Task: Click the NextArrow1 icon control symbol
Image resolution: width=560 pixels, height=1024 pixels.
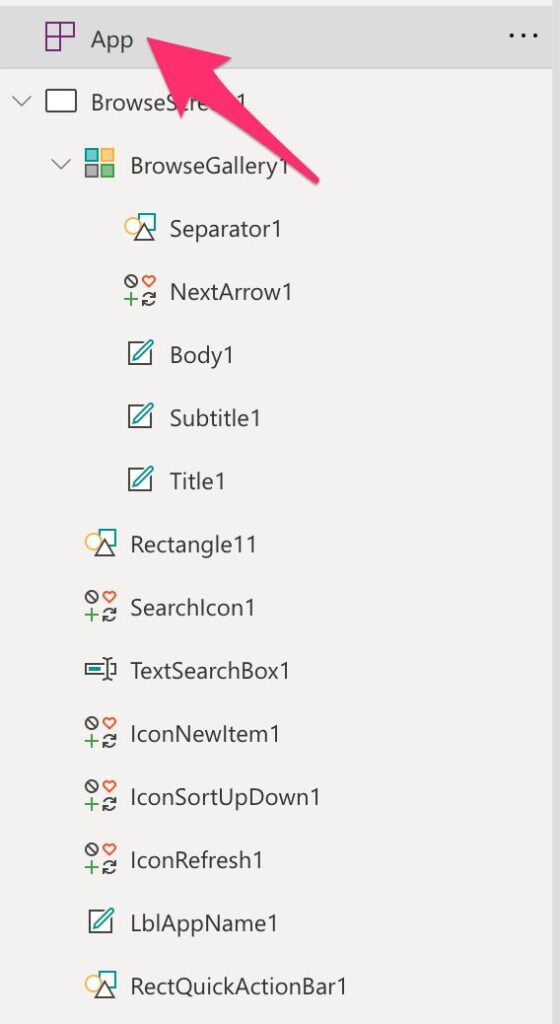Action: (140, 291)
